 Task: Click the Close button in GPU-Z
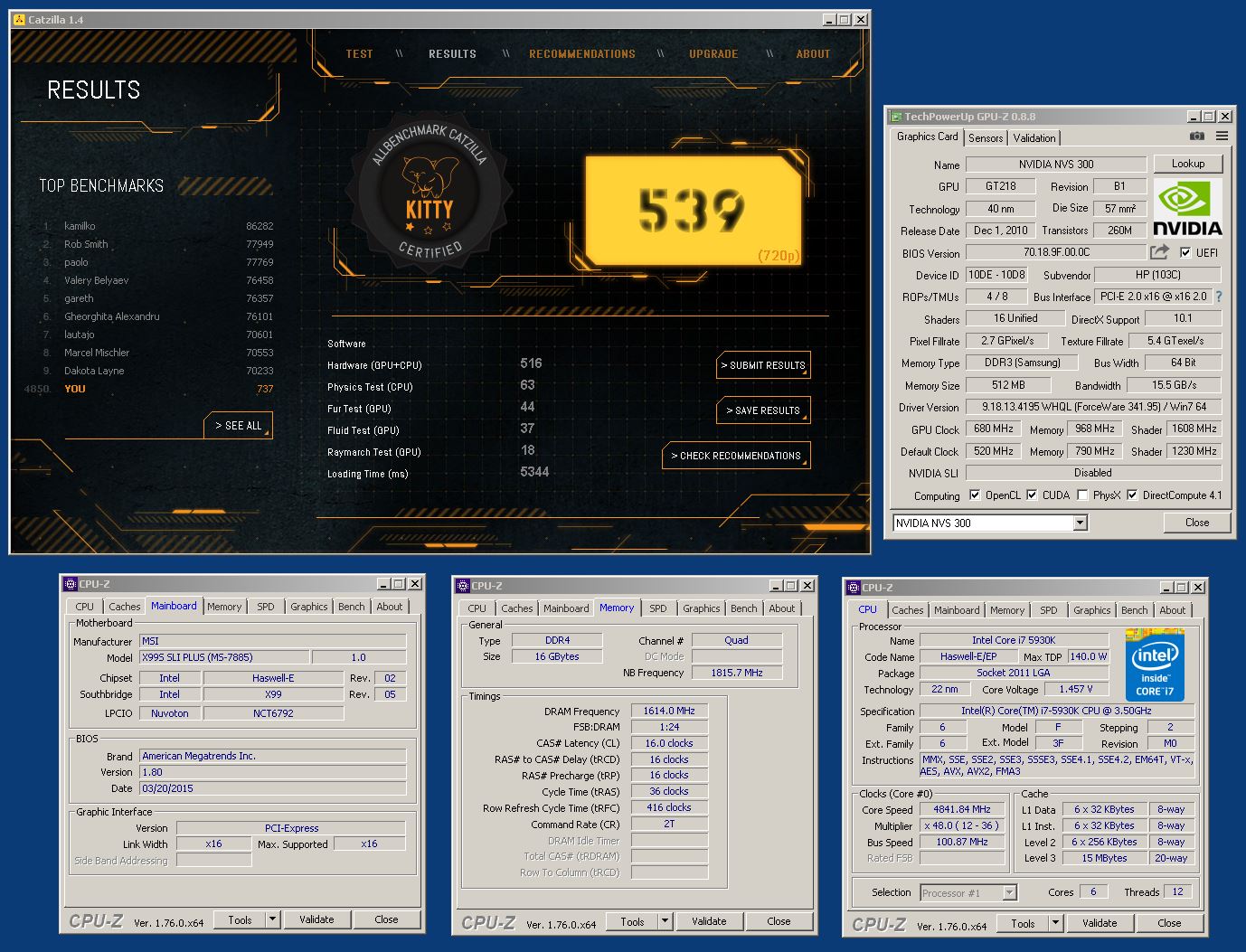(1197, 523)
